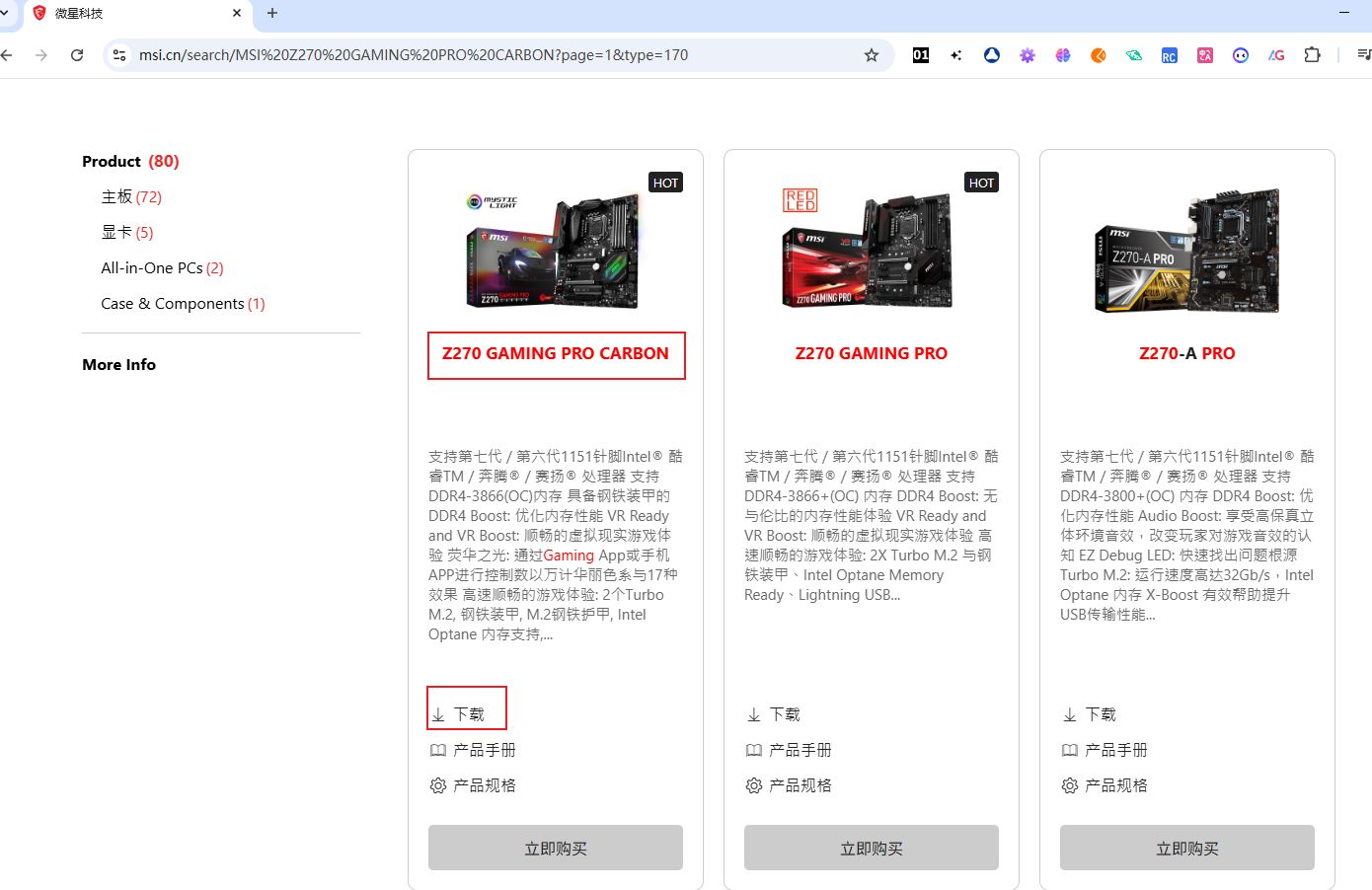Open the media control icon in toolbar
Image resolution: width=1372 pixels, height=890 pixels.
pyautogui.click(x=1364, y=55)
